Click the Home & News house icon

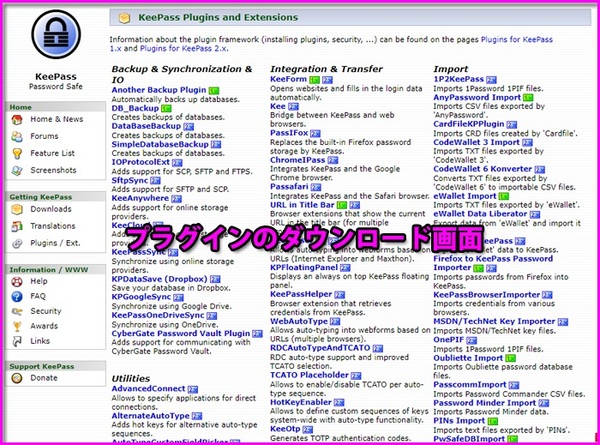click(x=17, y=120)
